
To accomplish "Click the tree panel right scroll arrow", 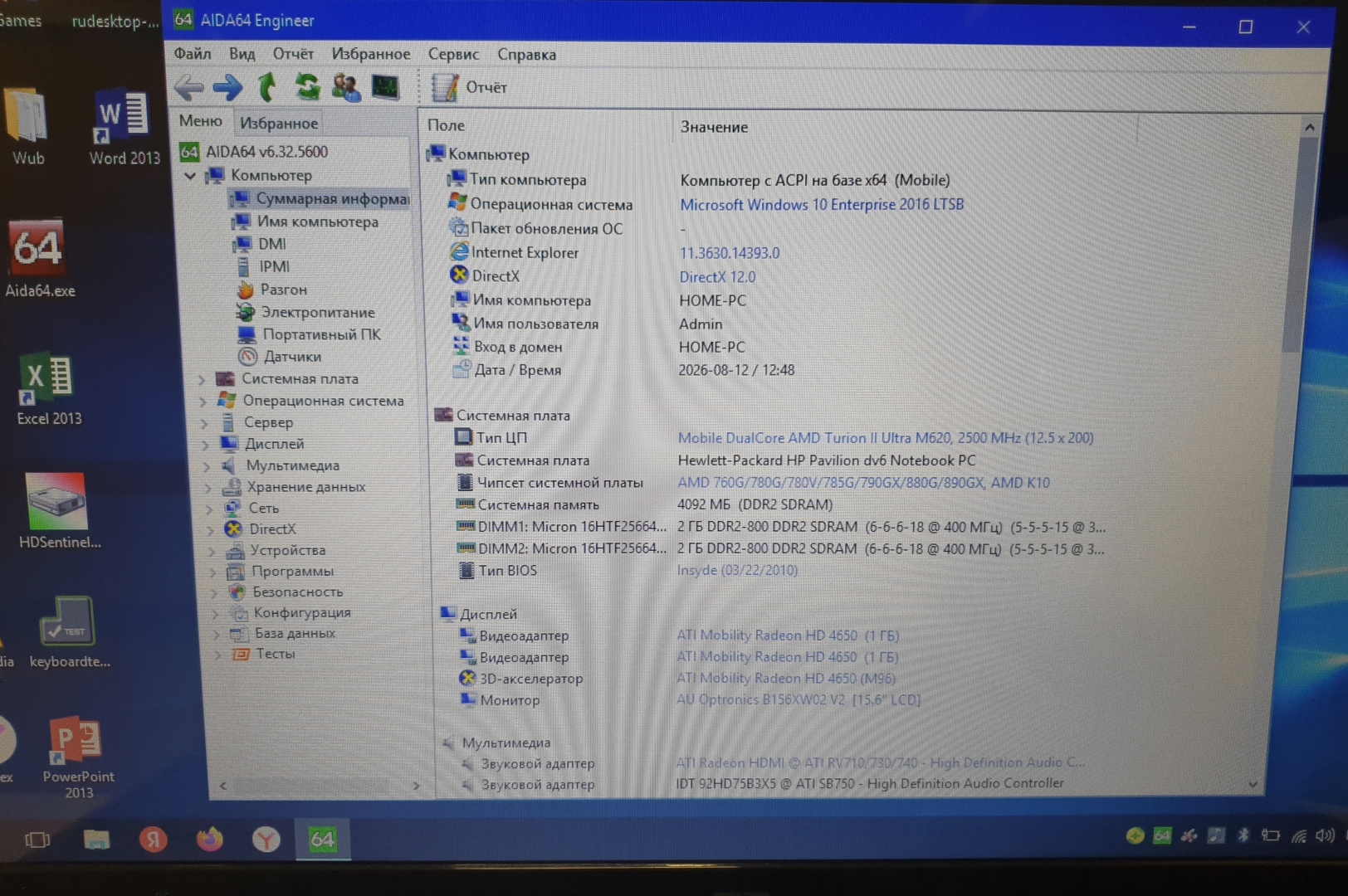I will [416, 786].
